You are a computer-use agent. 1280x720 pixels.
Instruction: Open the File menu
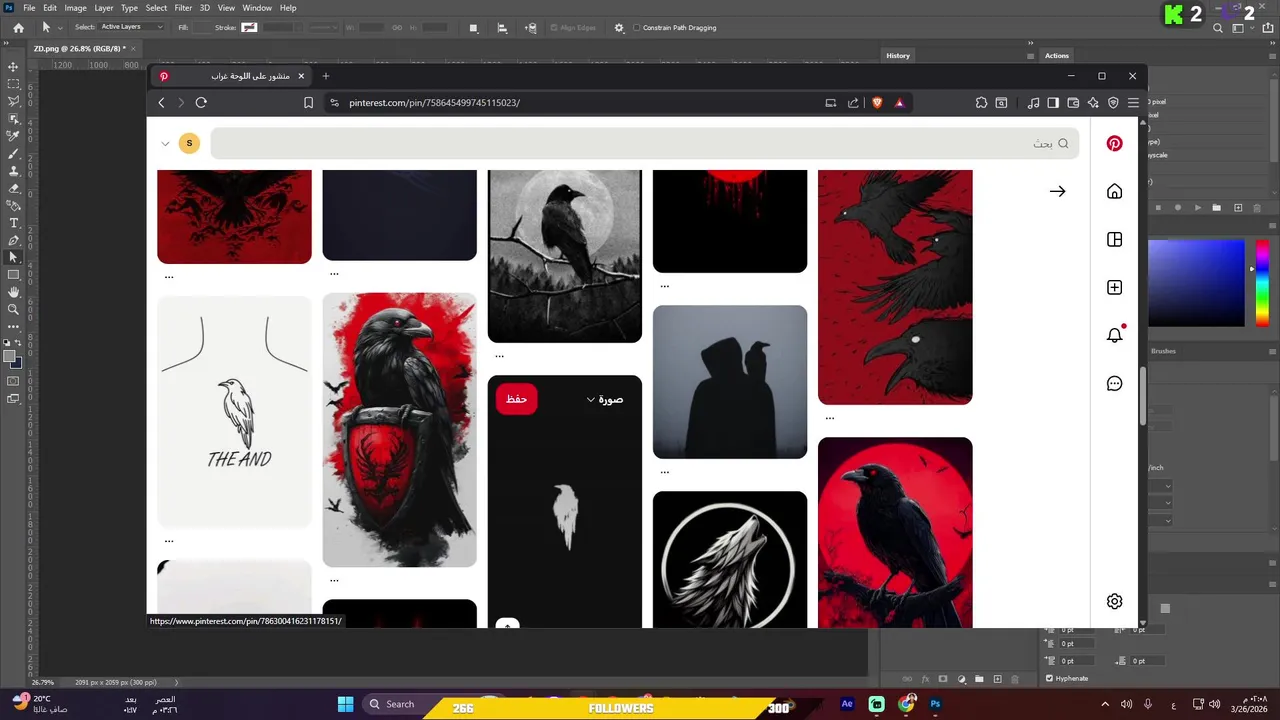[x=29, y=8]
